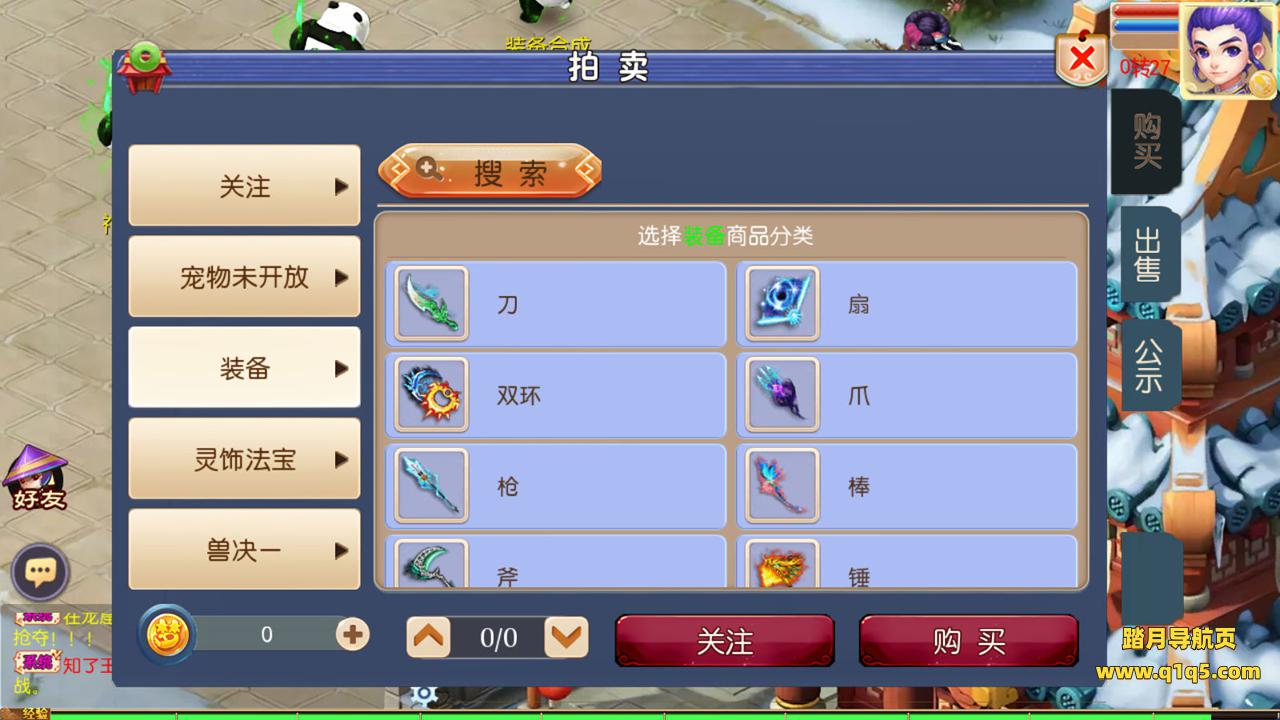Expand the 灵饰法宝 category

(x=244, y=459)
